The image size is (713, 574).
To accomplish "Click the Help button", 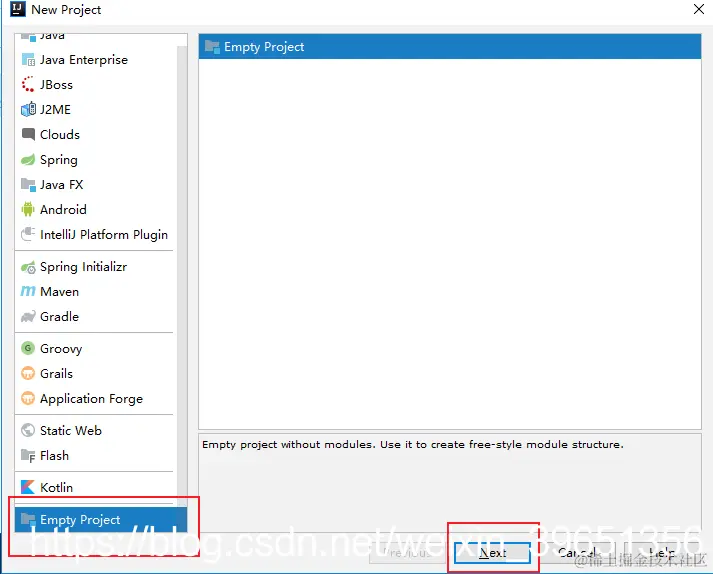I will 662,553.
